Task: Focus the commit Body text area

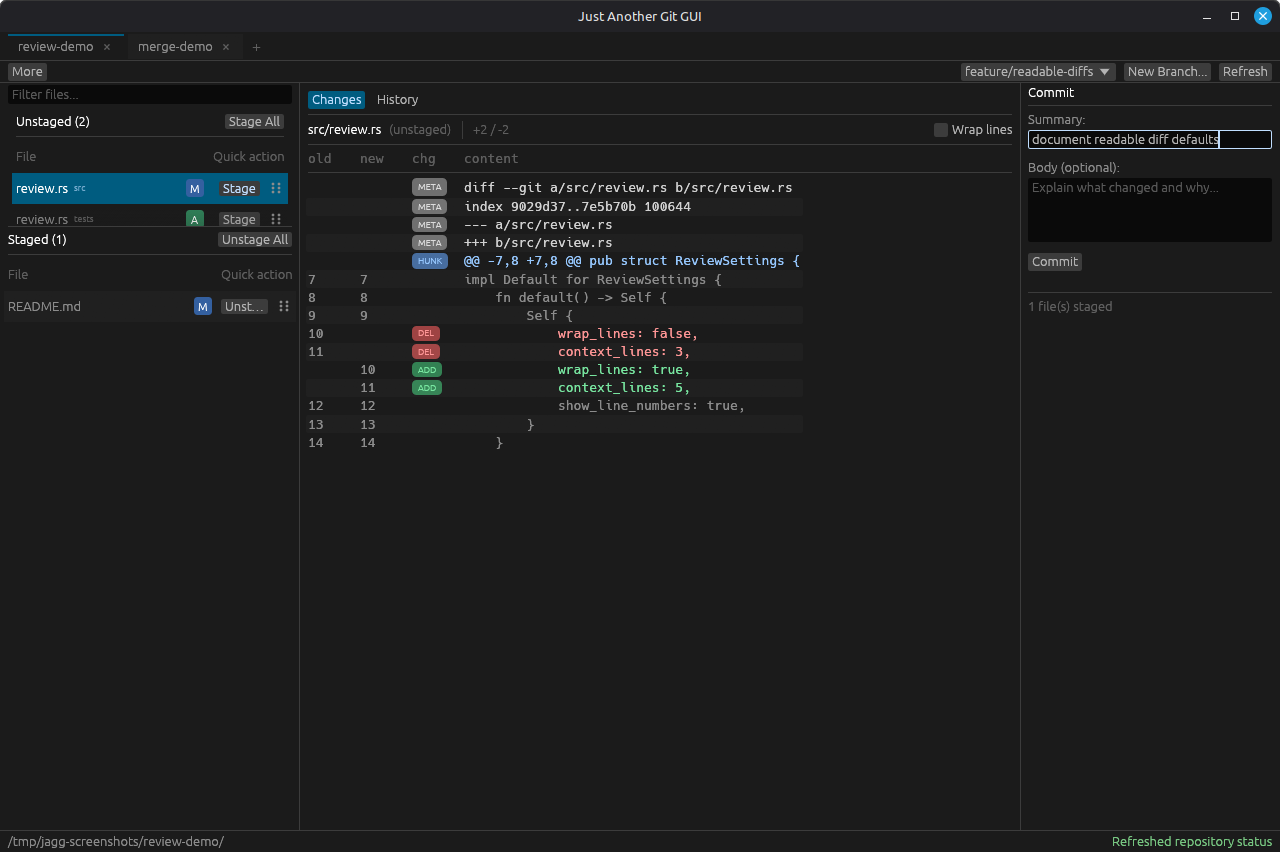Action: [1150, 210]
